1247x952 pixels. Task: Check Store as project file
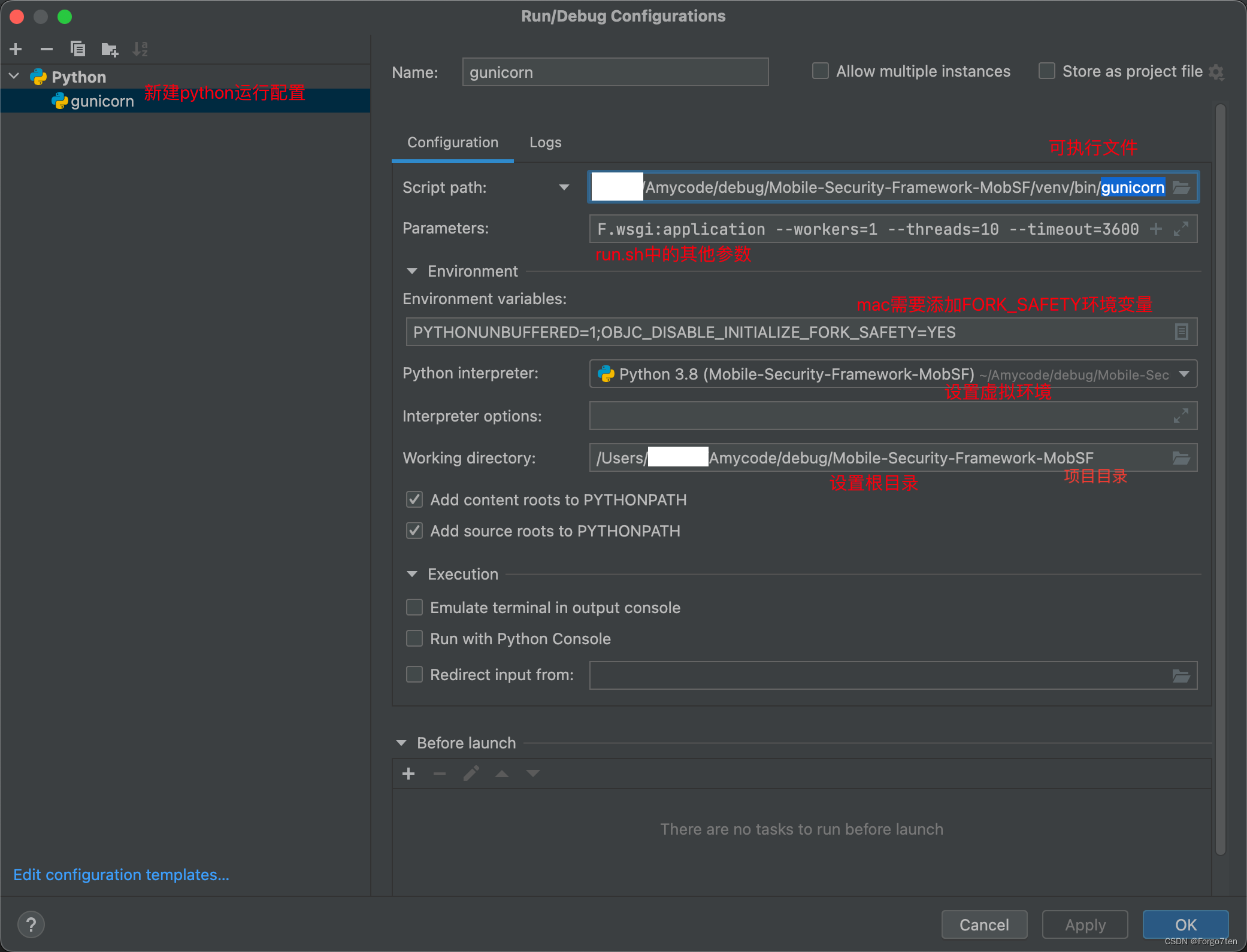coord(1047,71)
